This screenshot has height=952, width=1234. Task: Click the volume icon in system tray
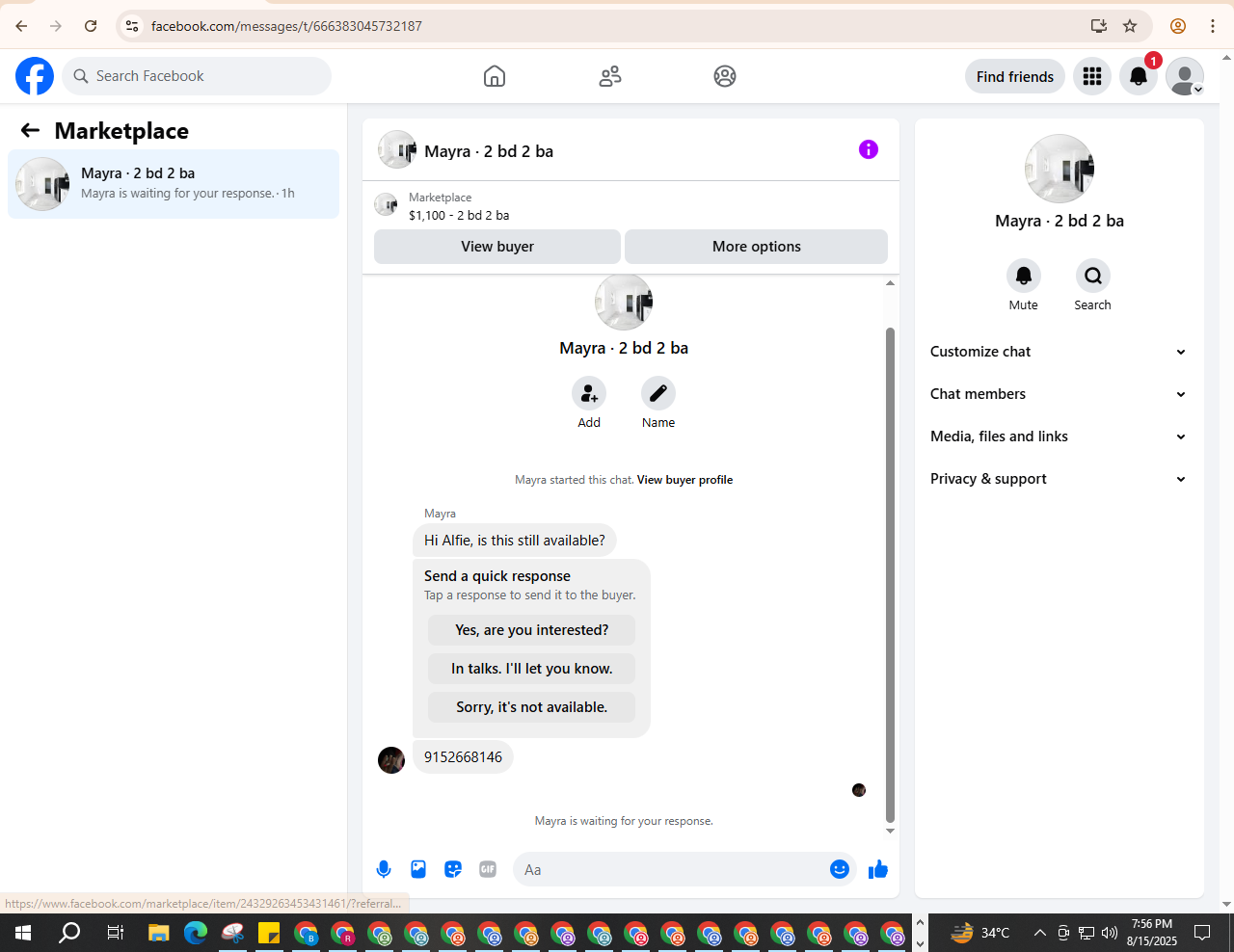[x=1110, y=933]
